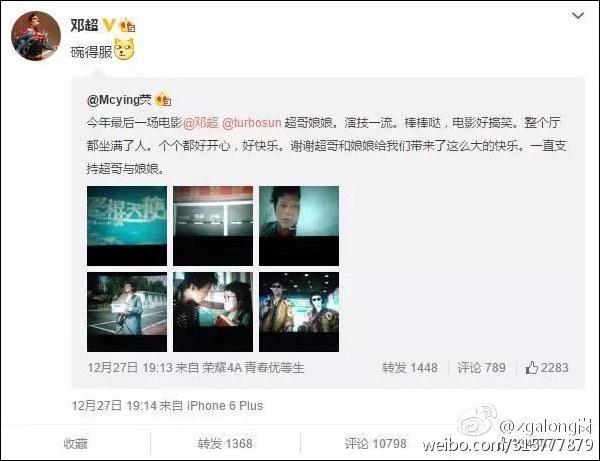Open 邓超's profile avatar picture
The image size is (600, 461).
point(36,36)
